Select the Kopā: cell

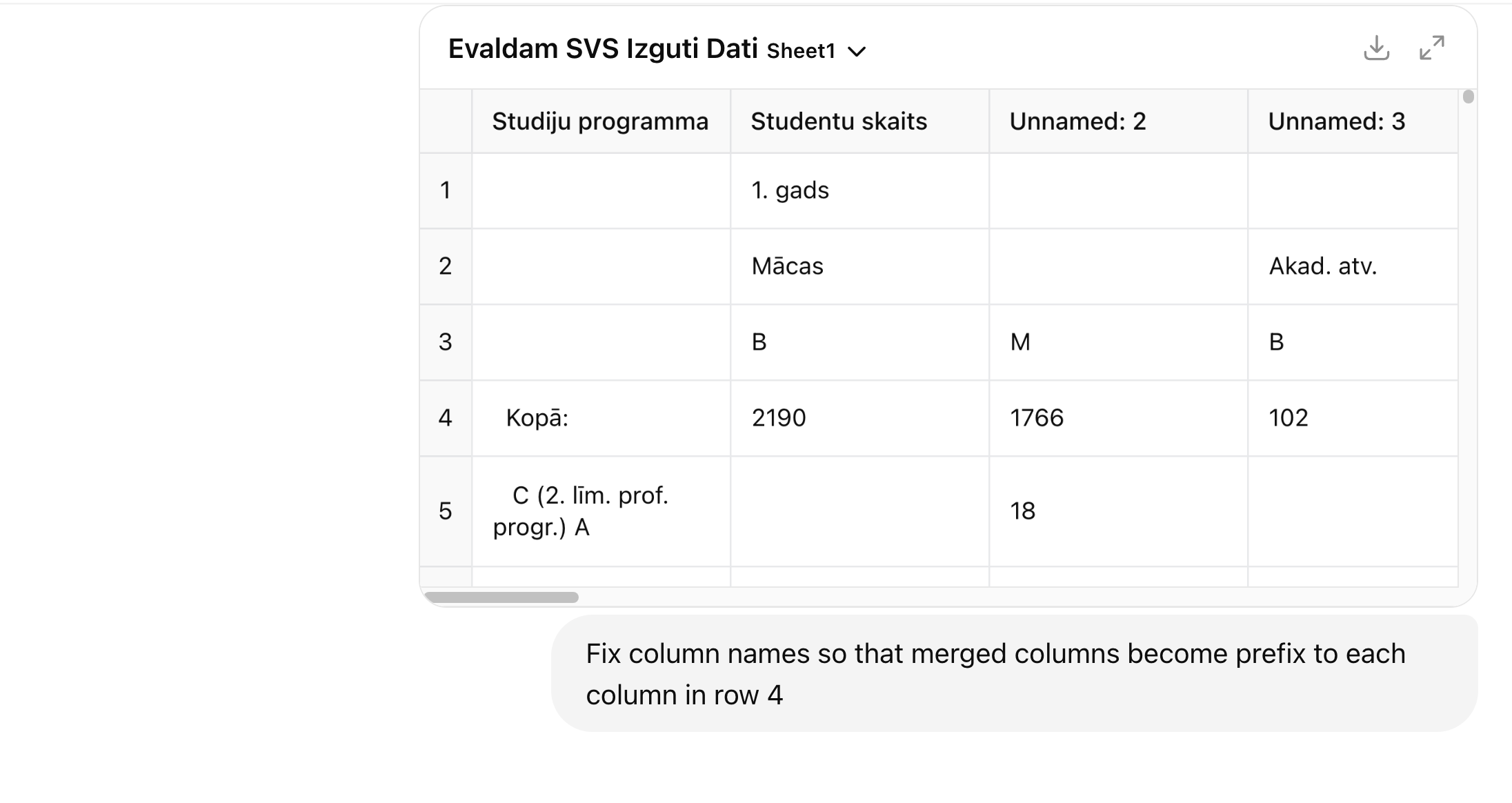(x=601, y=418)
